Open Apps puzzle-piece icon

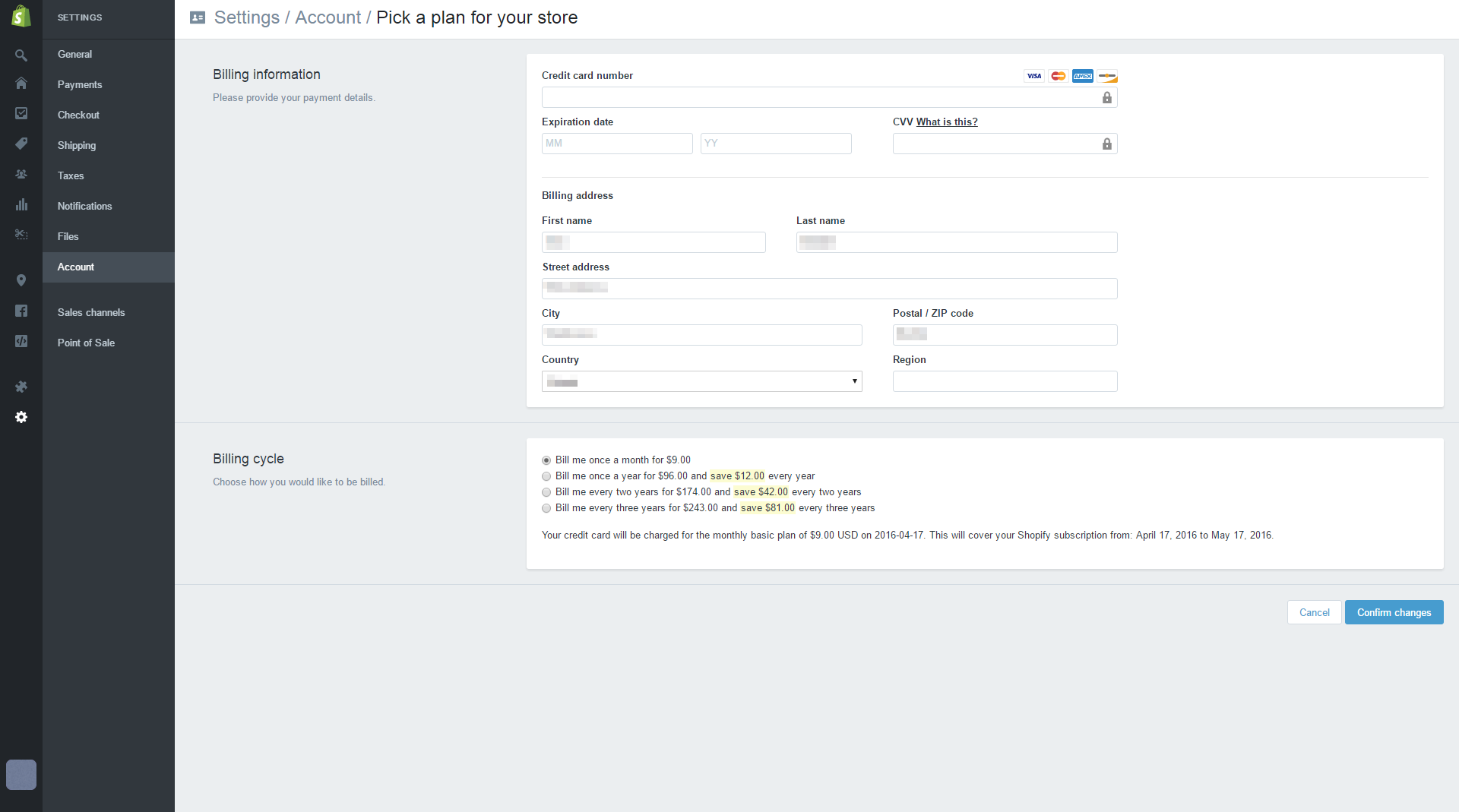(21, 387)
